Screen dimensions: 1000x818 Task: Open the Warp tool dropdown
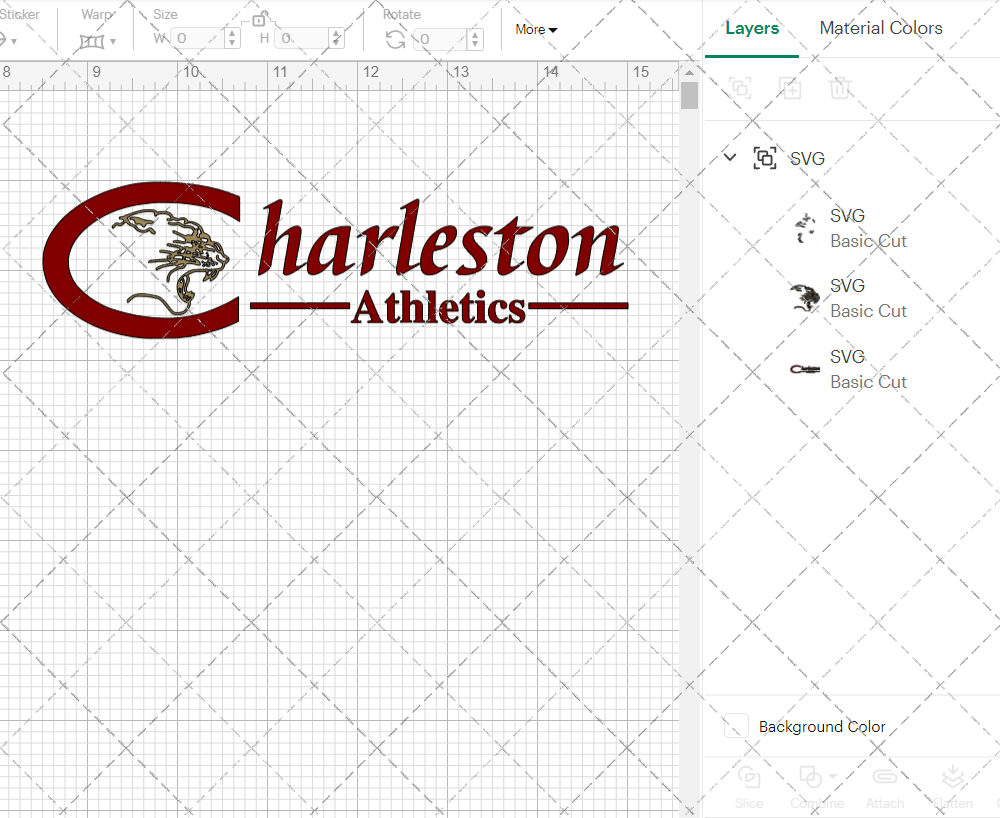click(x=98, y=41)
